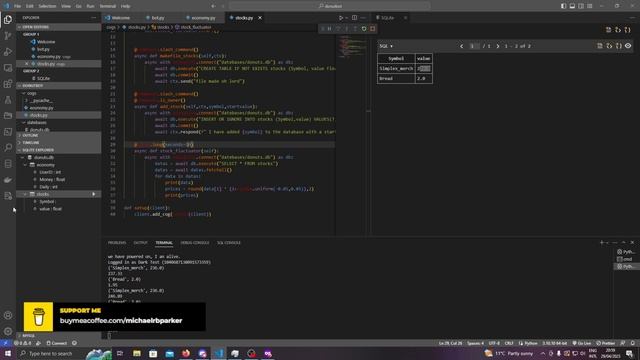Collapse the SQLite Explorer section
This screenshot has height=360, width=640.
58,150
